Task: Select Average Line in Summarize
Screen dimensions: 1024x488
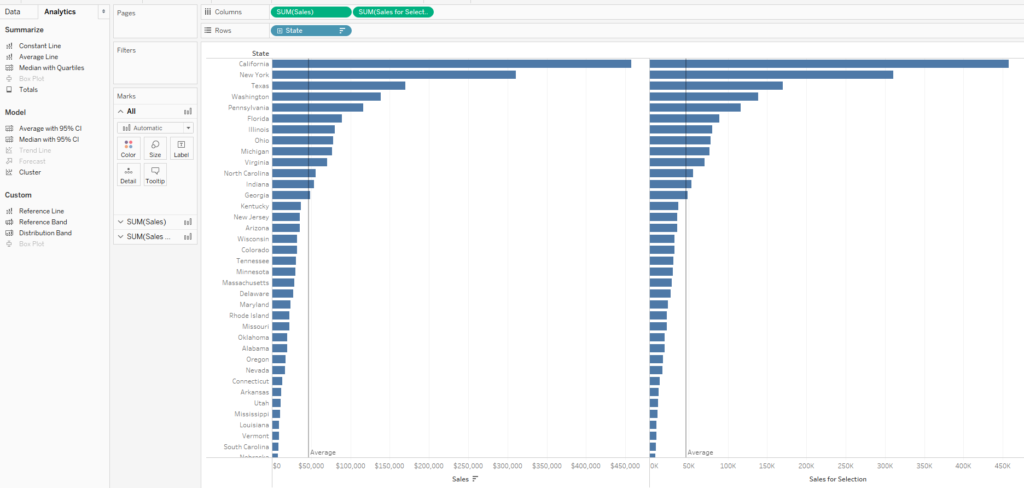Action: click(38, 57)
